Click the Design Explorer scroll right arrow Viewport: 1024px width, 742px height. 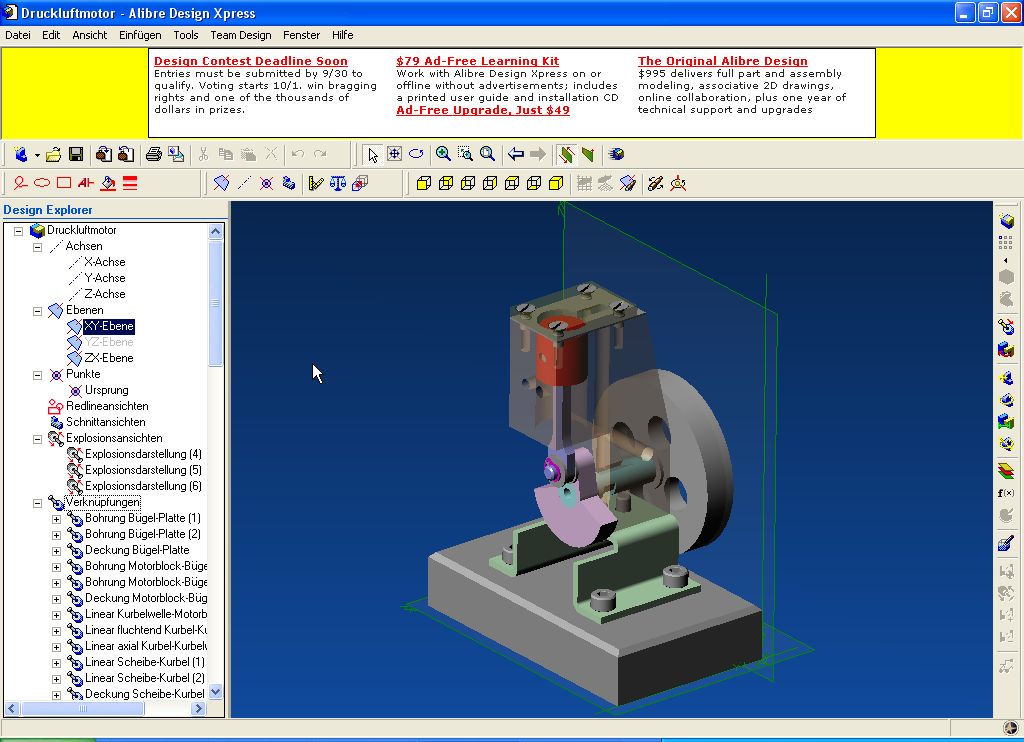[x=199, y=708]
